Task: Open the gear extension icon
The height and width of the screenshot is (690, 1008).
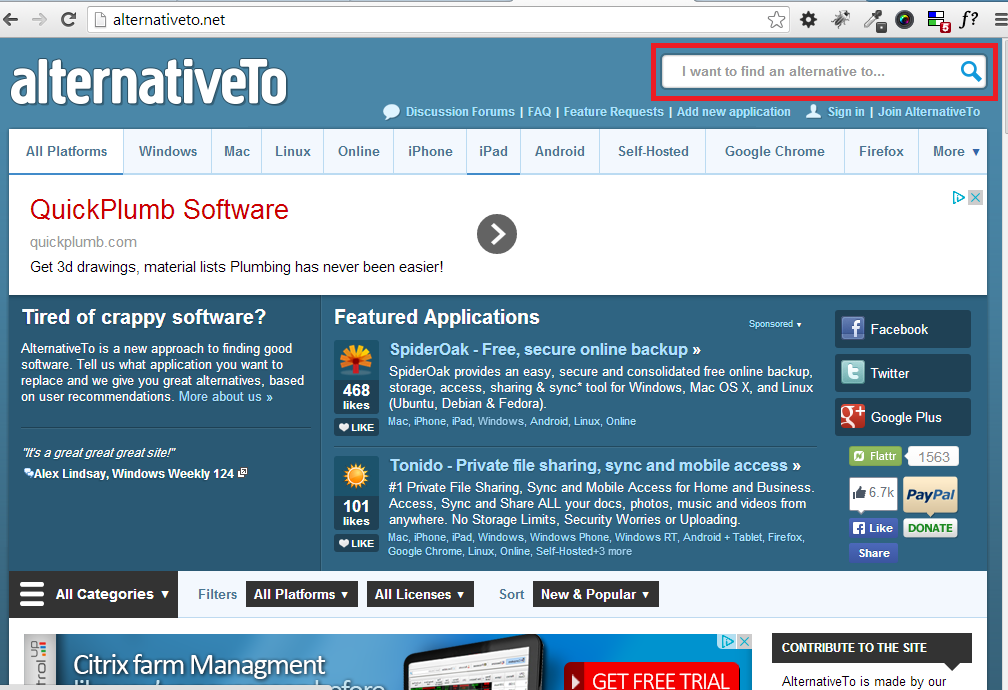Action: click(x=808, y=20)
